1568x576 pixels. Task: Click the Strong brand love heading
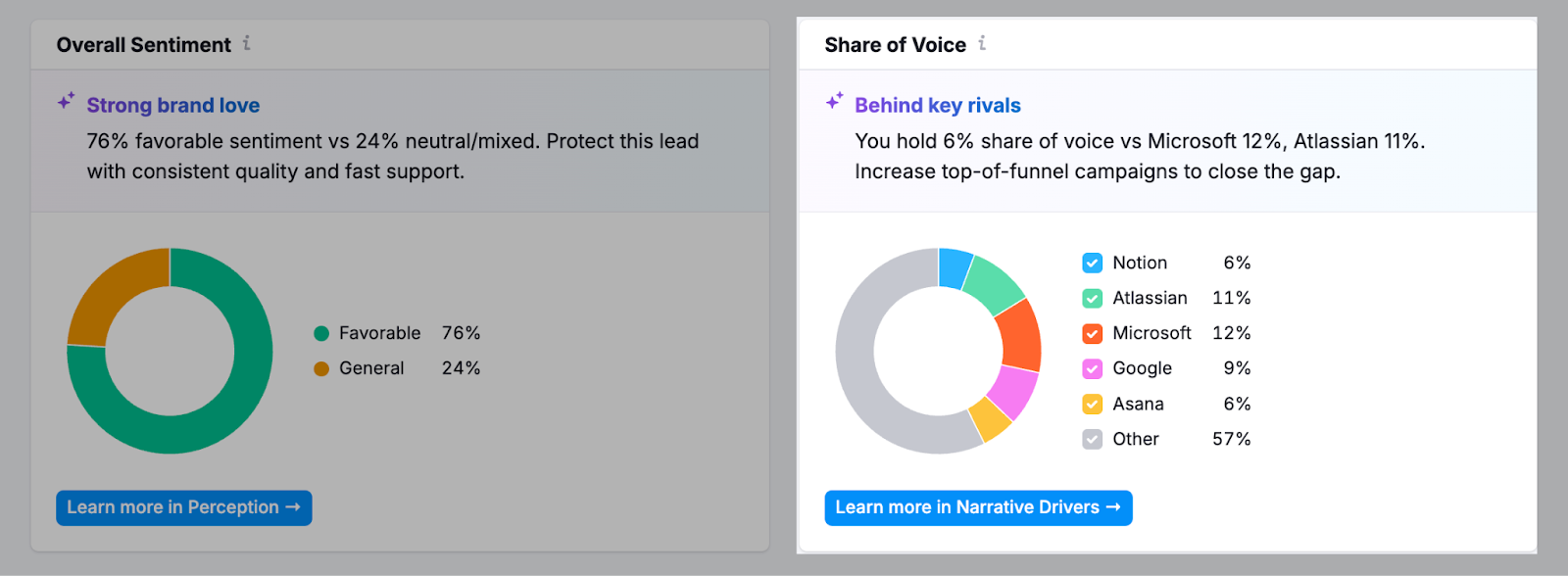pos(173,106)
